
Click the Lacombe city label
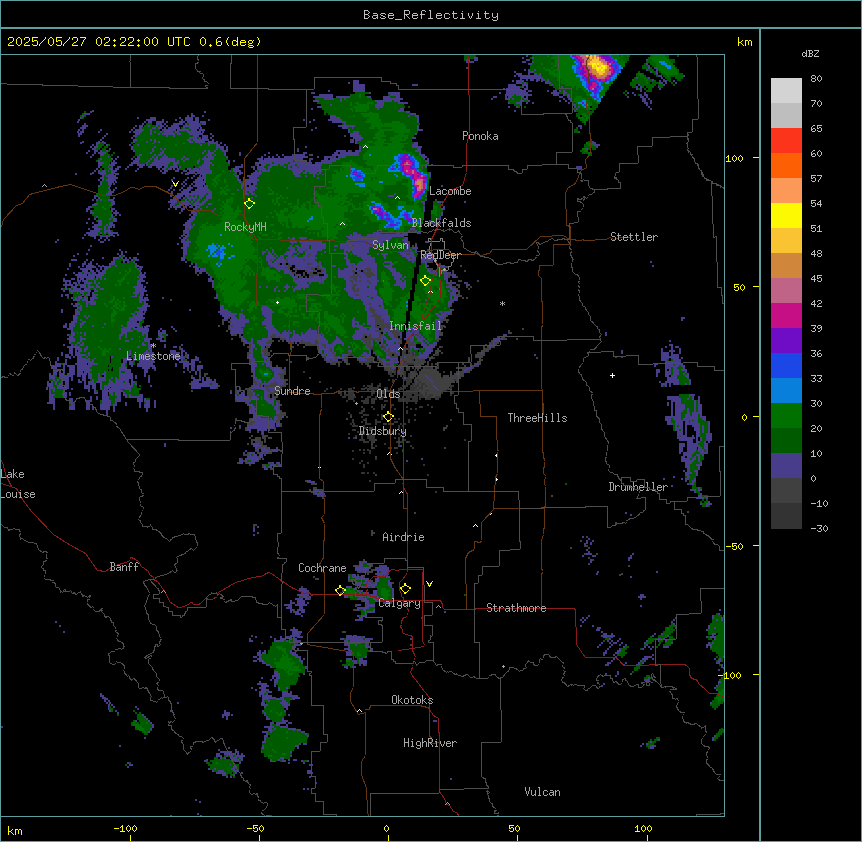coord(450,191)
